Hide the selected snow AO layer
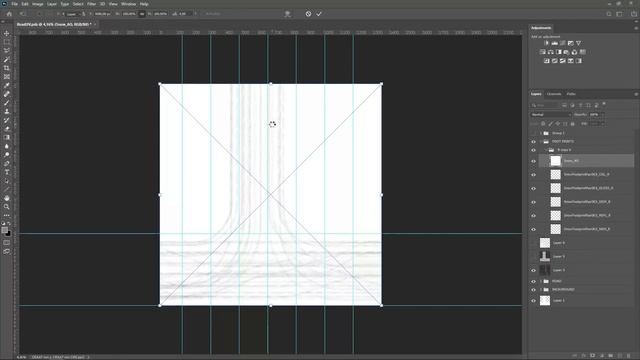 [x=533, y=161]
